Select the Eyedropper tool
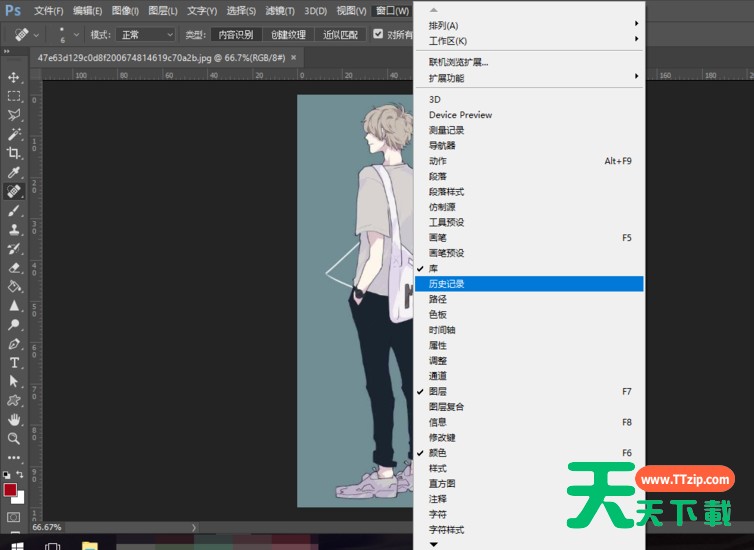Image resolution: width=754 pixels, height=550 pixels. (14, 172)
